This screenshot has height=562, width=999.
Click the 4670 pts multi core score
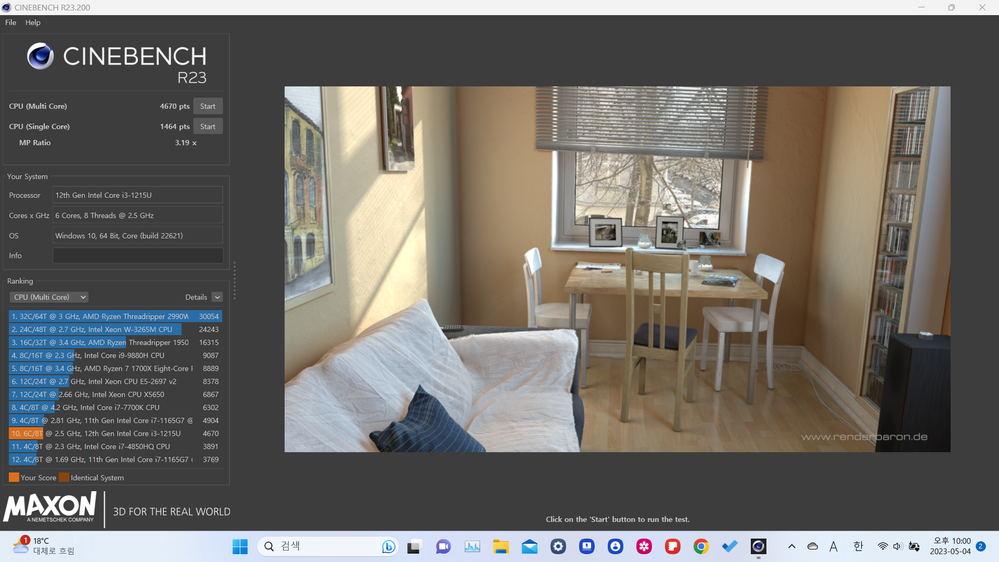tap(175, 106)
